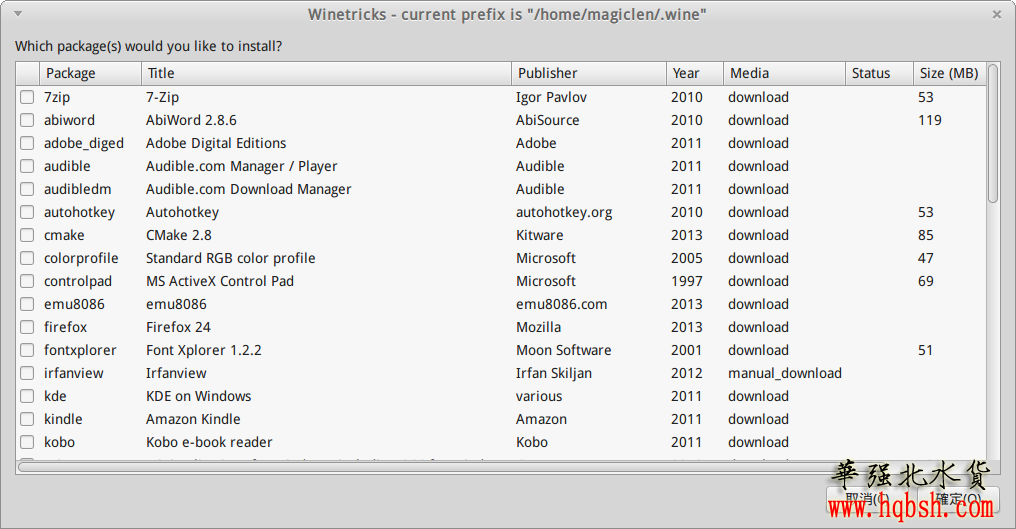
Task: Select the audibledm checkbox
Action: [x=27, y=189]
